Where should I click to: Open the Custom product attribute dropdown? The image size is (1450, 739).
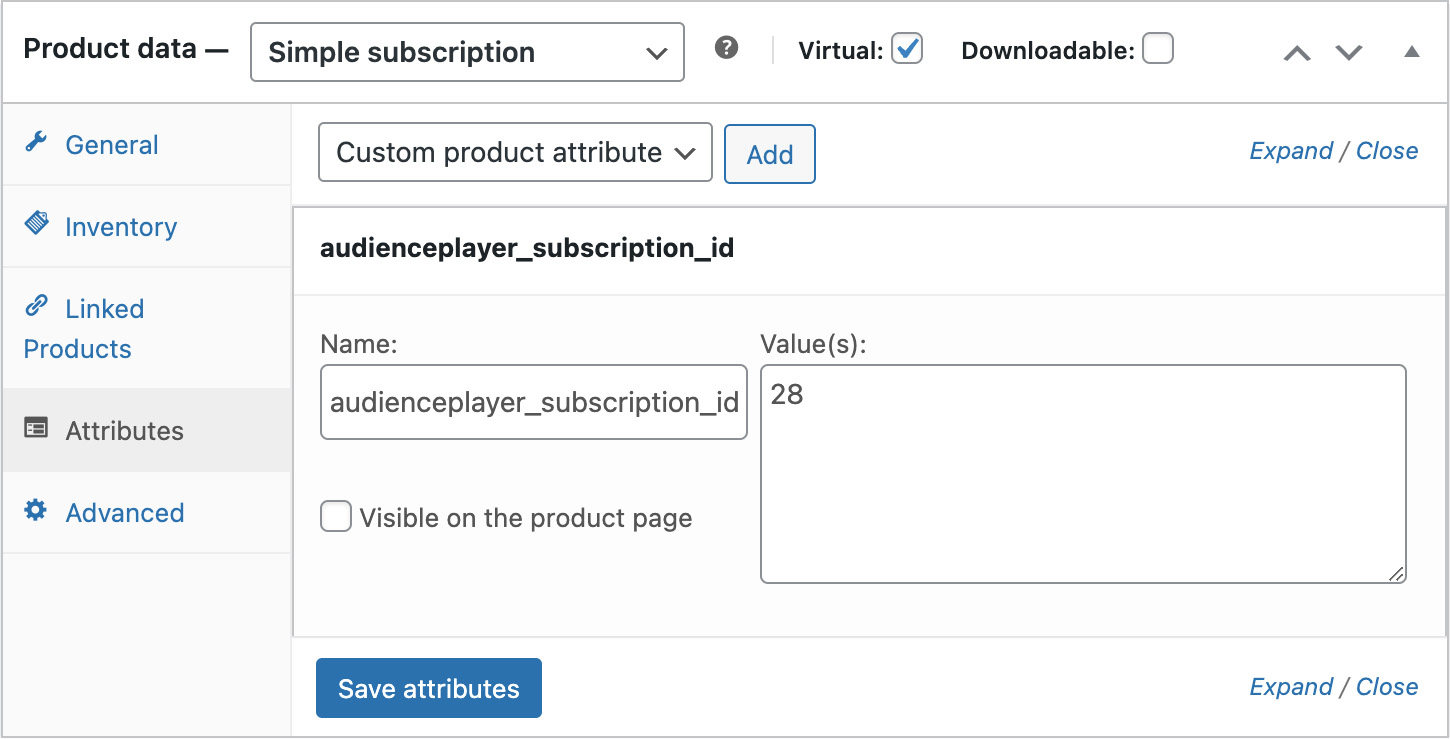(515, 152)
